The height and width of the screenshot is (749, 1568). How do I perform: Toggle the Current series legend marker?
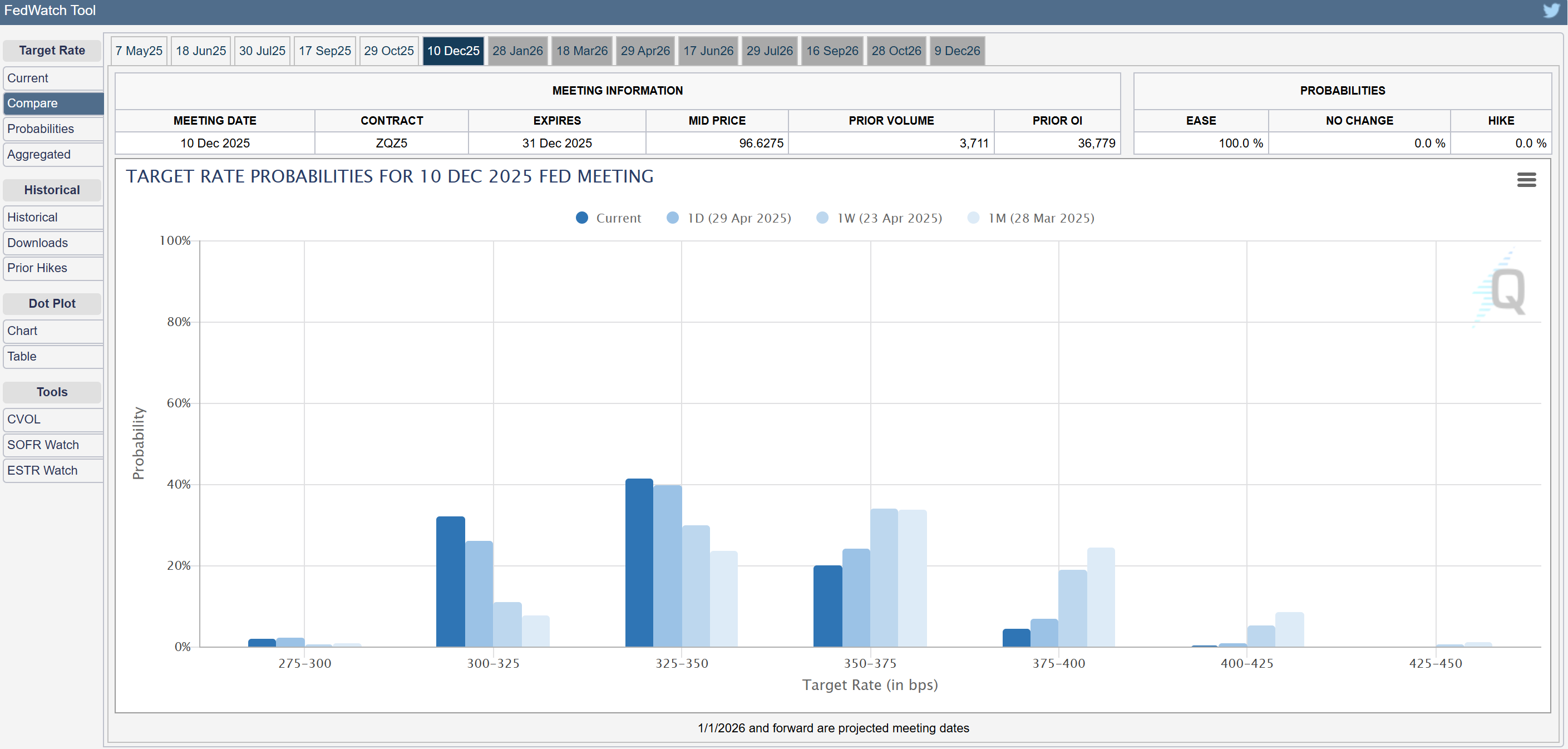pos(582,218)
